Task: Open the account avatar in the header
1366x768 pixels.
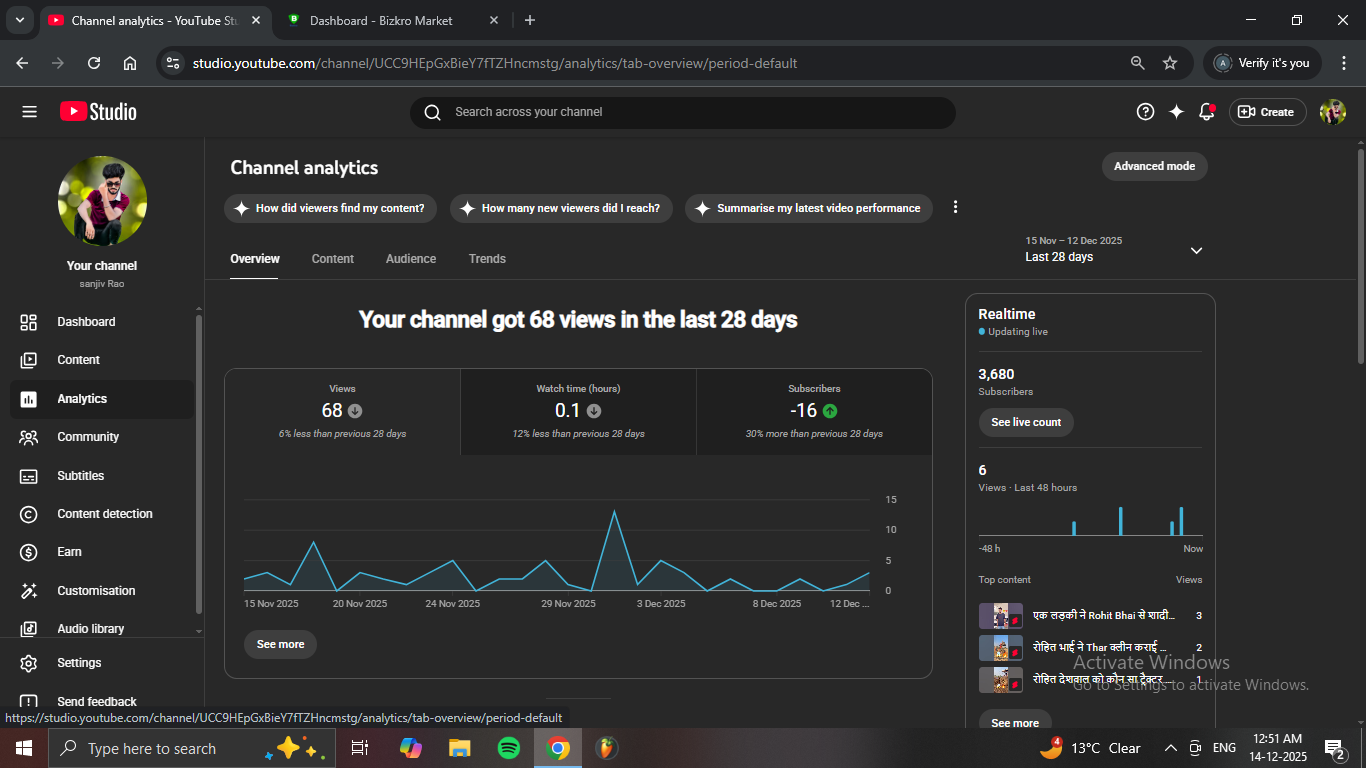Action: click(x=1332, y=112)
